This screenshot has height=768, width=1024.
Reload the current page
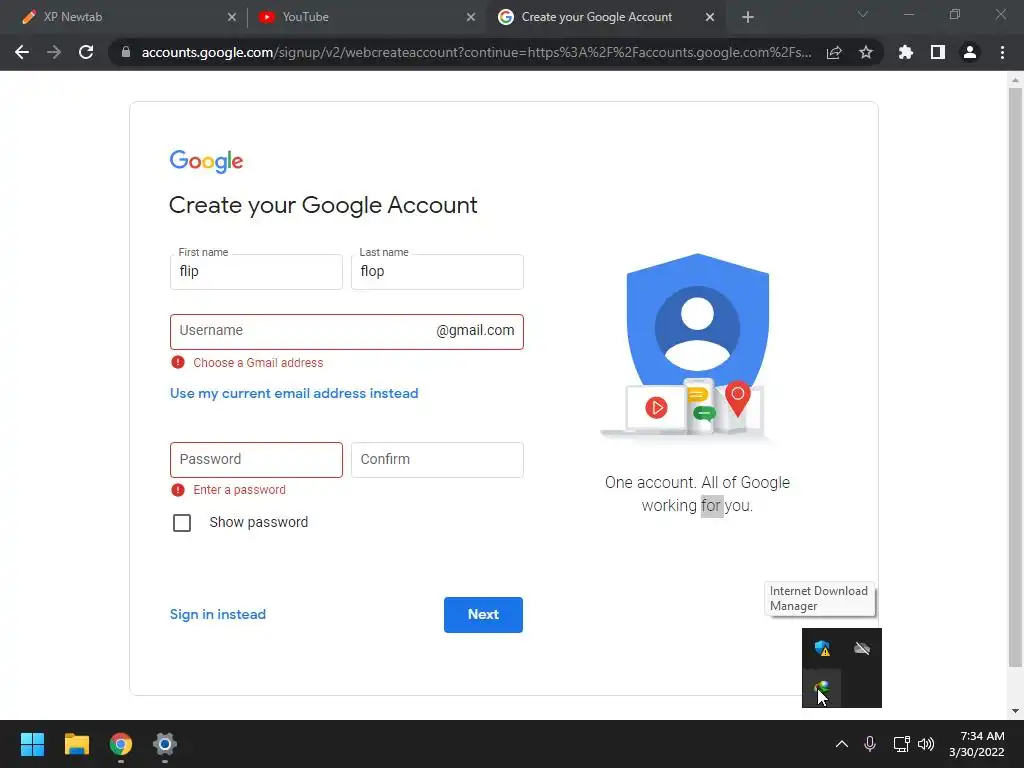coord(86,52)
